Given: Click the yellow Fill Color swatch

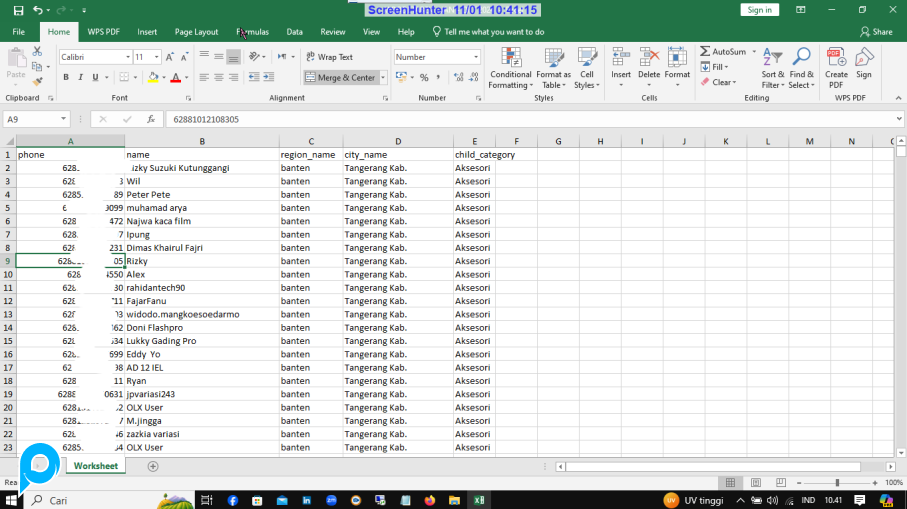Looking at the screenshot, I should [x=153, y=77].
